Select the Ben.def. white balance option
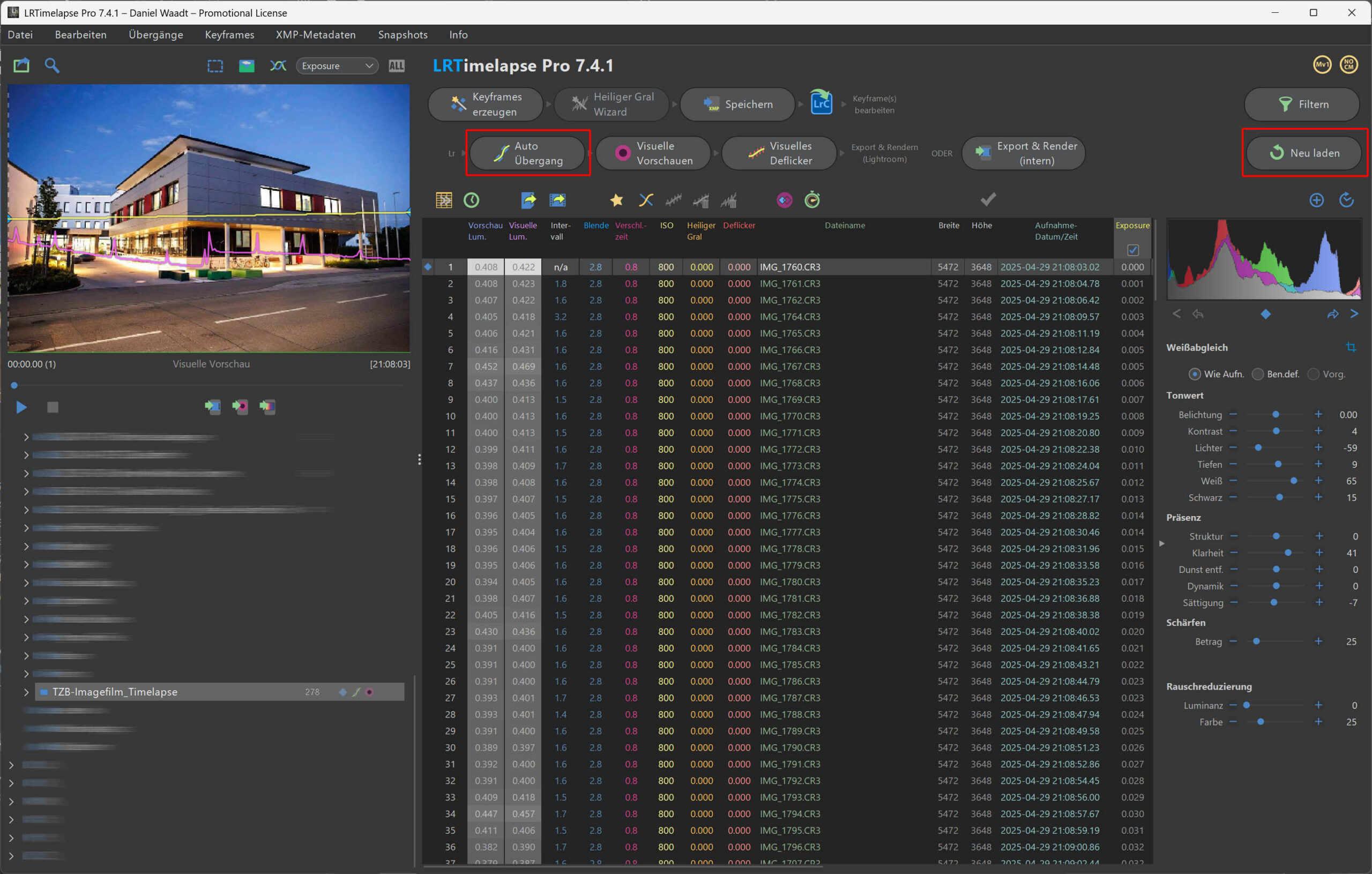Image resolution: width=1372 pixels, height=874 pixels. click(1257, 375)
